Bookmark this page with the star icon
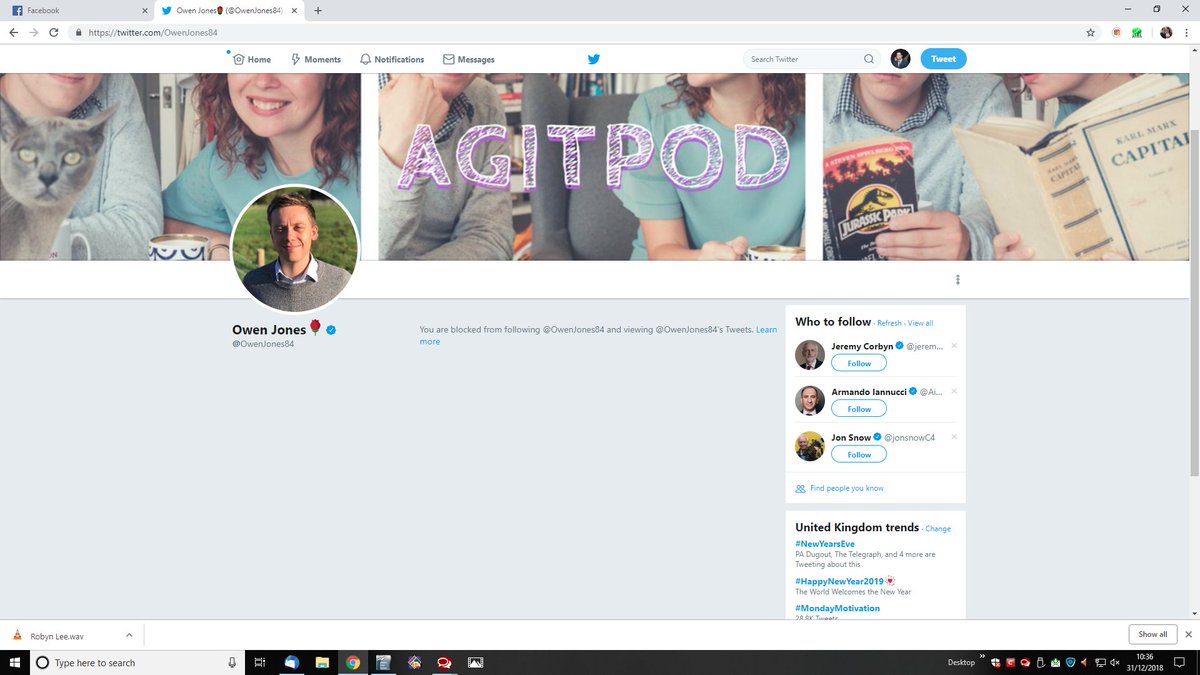 [1090, 32]
